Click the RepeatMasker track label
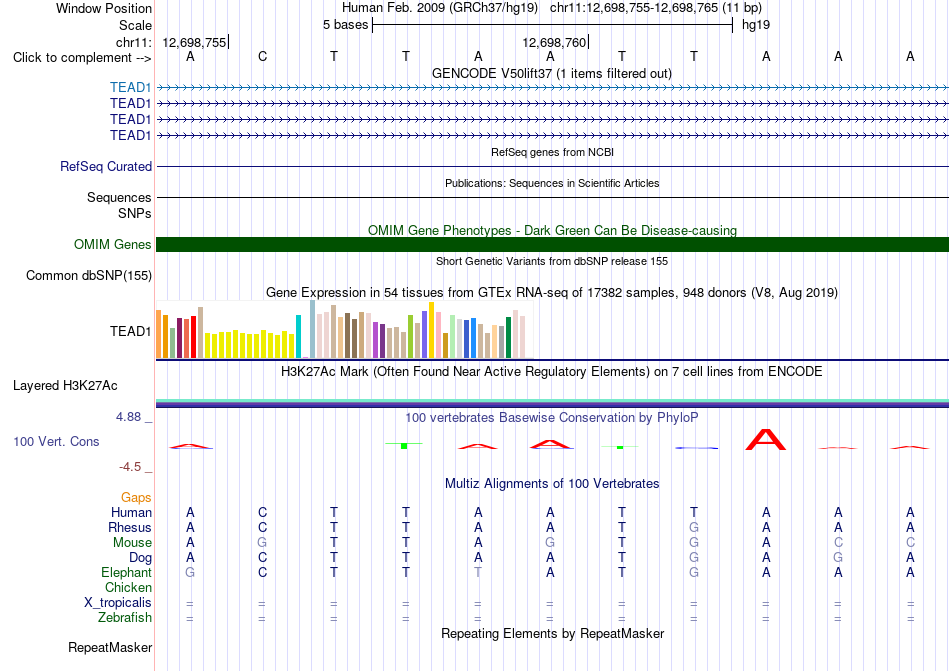950x671 pixels. point(110,647)
